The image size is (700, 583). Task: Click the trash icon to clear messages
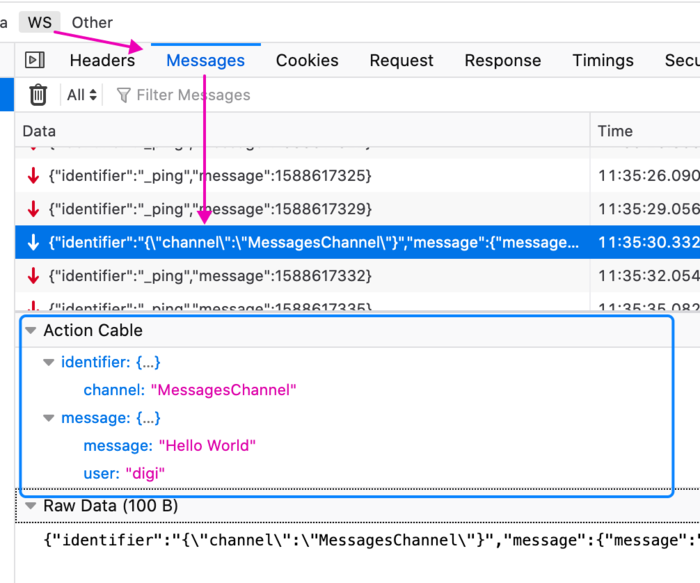(x=38, y=95)
